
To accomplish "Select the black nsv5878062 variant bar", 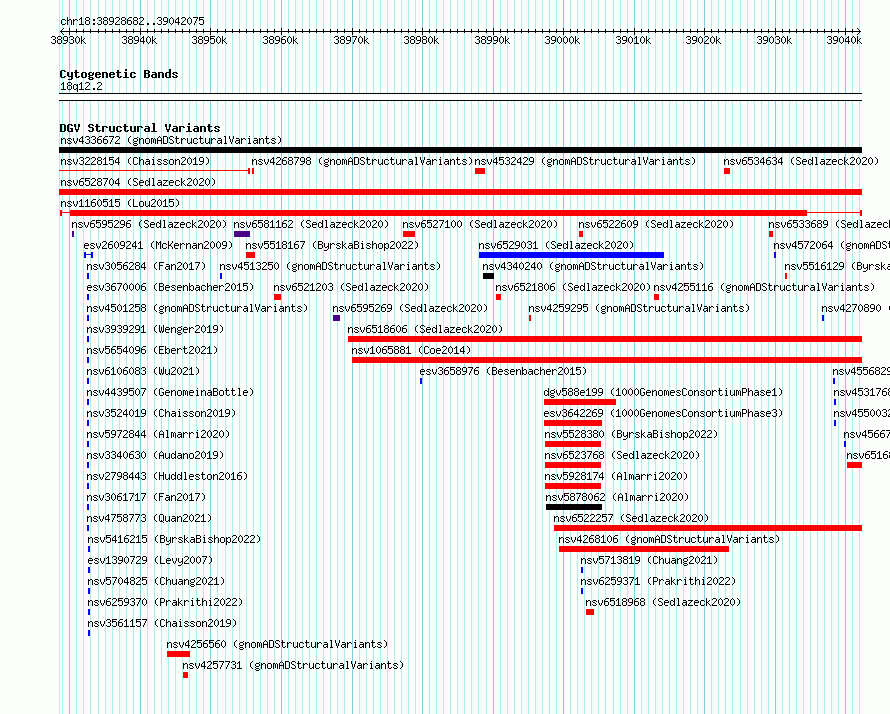I will pyautogui.click(x=574, y=507).
